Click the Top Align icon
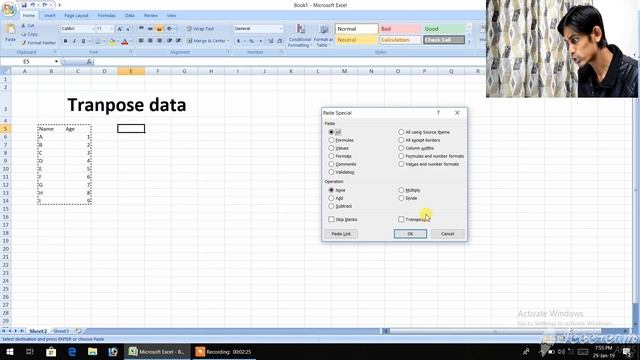Screen dimensions: 640x360 (x=141, y=29)
